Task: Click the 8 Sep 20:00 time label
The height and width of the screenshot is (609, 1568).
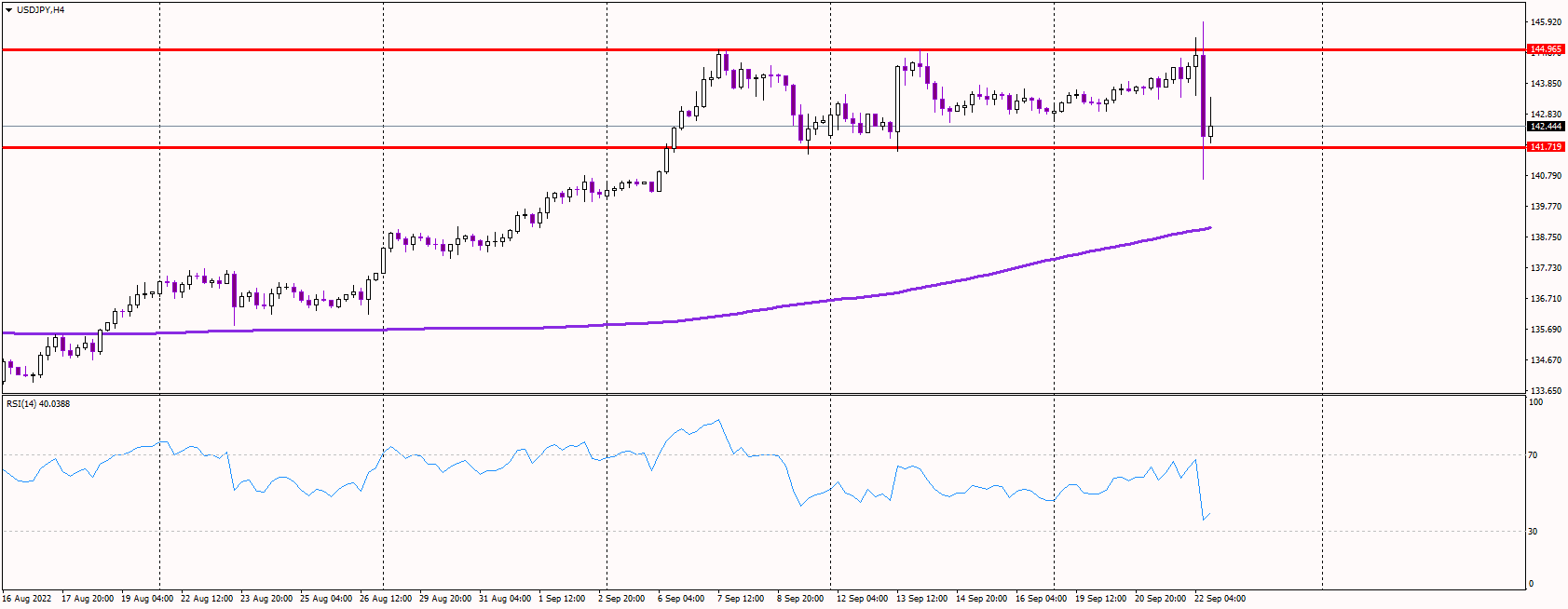Action: click(x=800, y=599)
